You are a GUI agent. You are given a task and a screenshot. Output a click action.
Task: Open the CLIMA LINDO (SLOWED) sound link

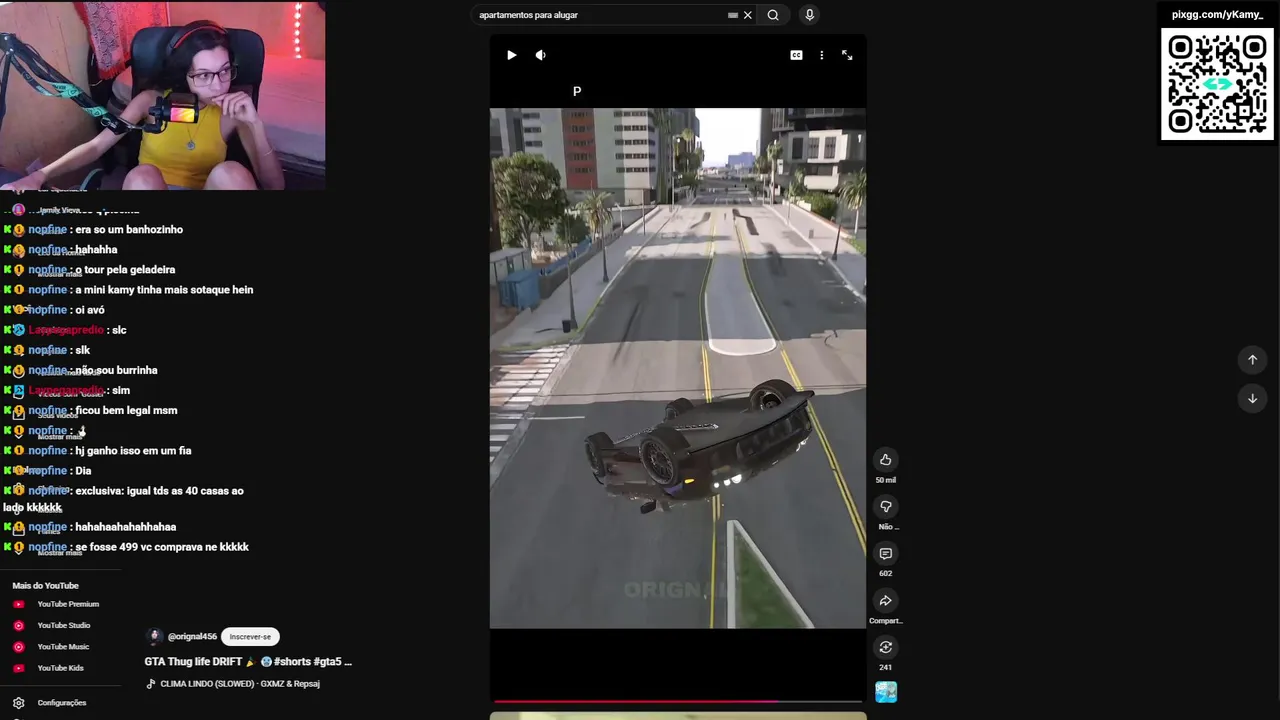(x=240, y=684)
